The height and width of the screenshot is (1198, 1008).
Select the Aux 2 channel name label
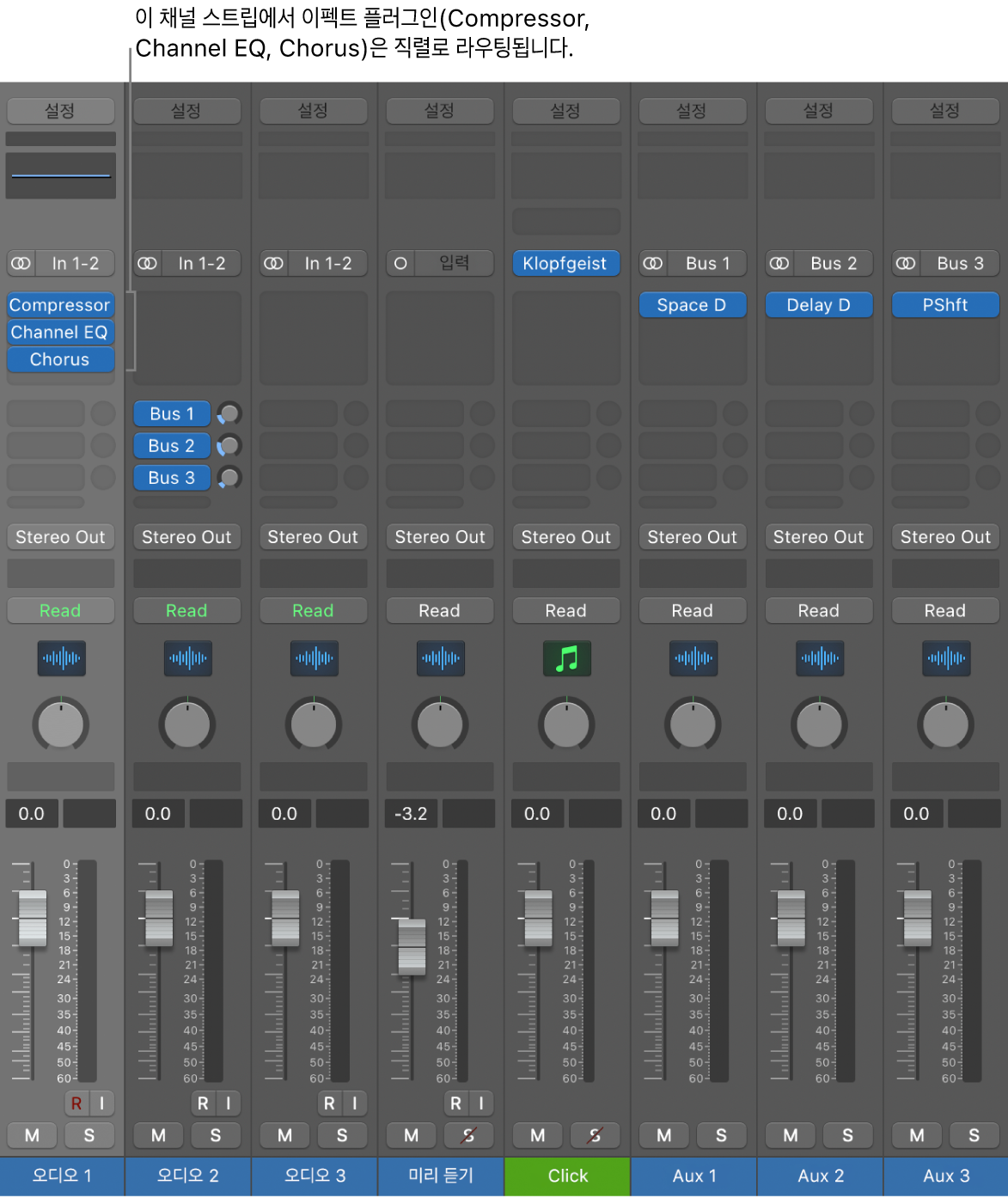click(821, 1177)
